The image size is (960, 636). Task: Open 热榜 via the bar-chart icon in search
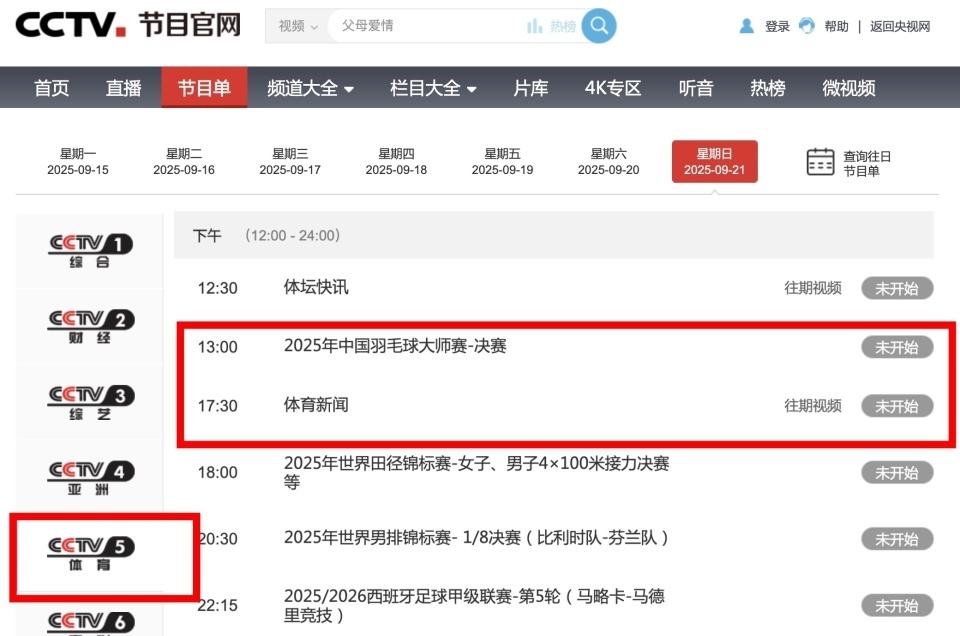[x=533, y=25]
